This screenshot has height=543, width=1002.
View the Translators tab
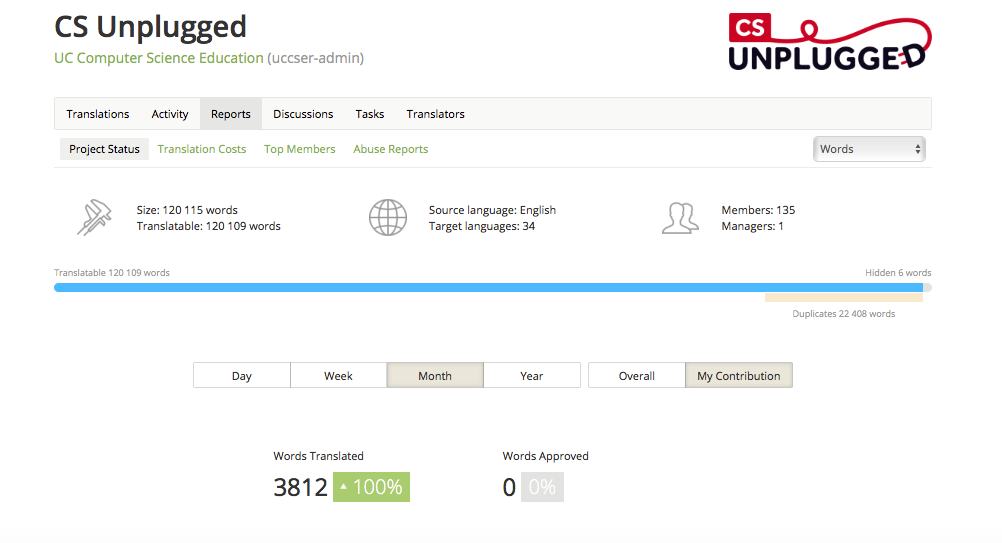[x=435, y=114]
